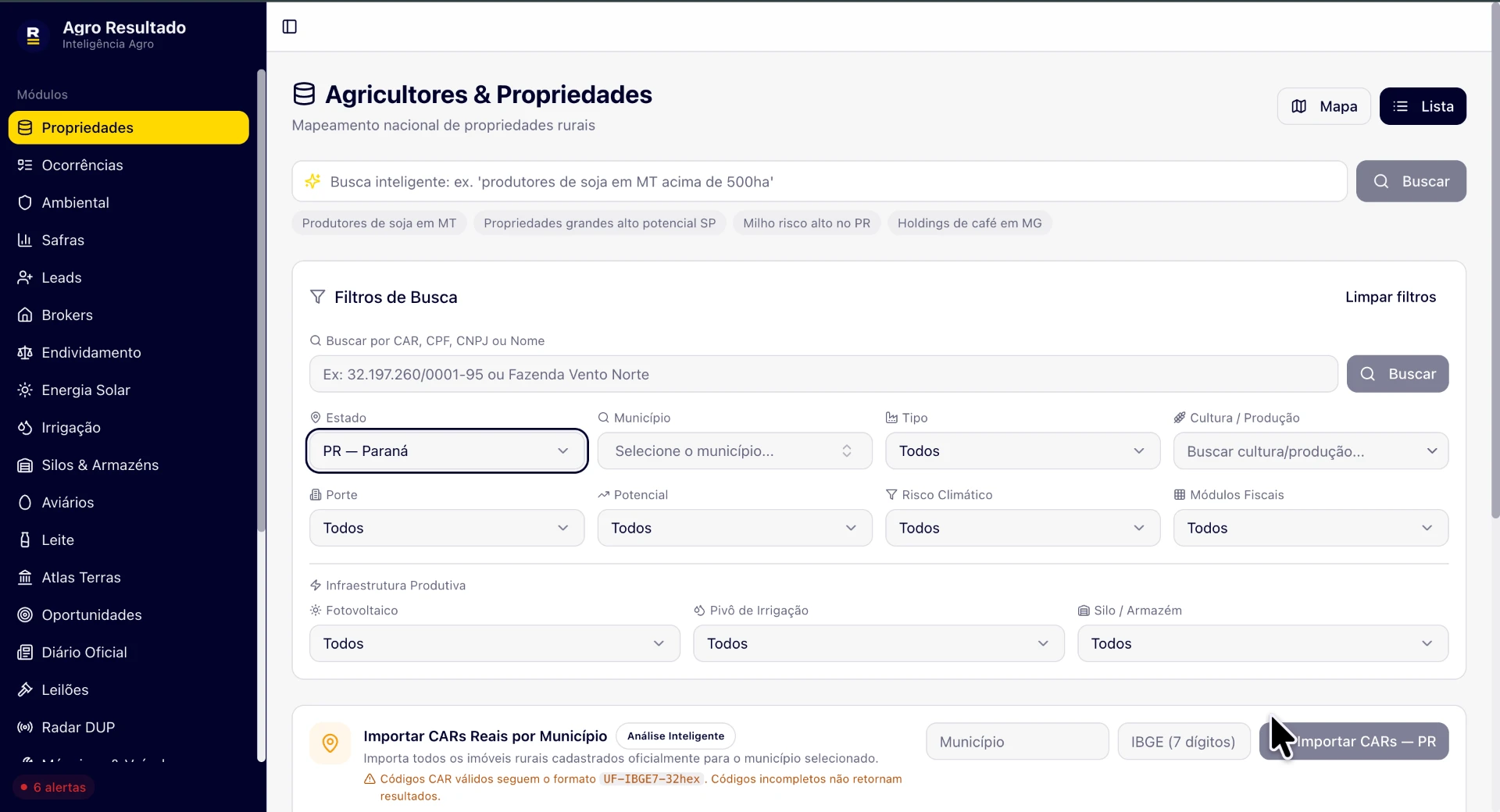
Task: Expand the Pivô de Irrigação dropdown
Action: tap(879, 643)
